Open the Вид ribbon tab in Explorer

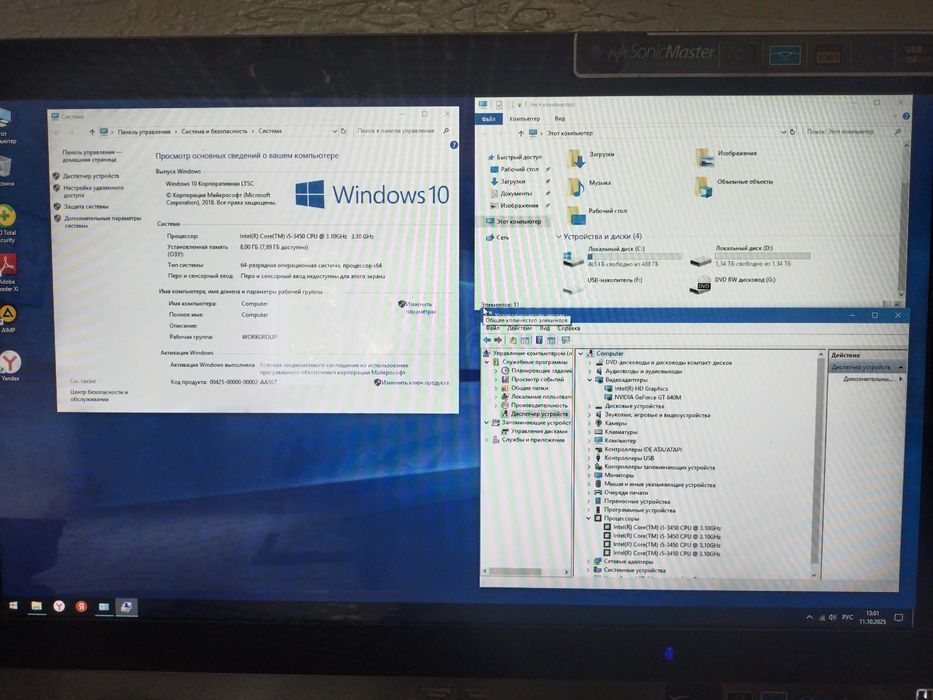pyautogui.click(x=560, y=118)
